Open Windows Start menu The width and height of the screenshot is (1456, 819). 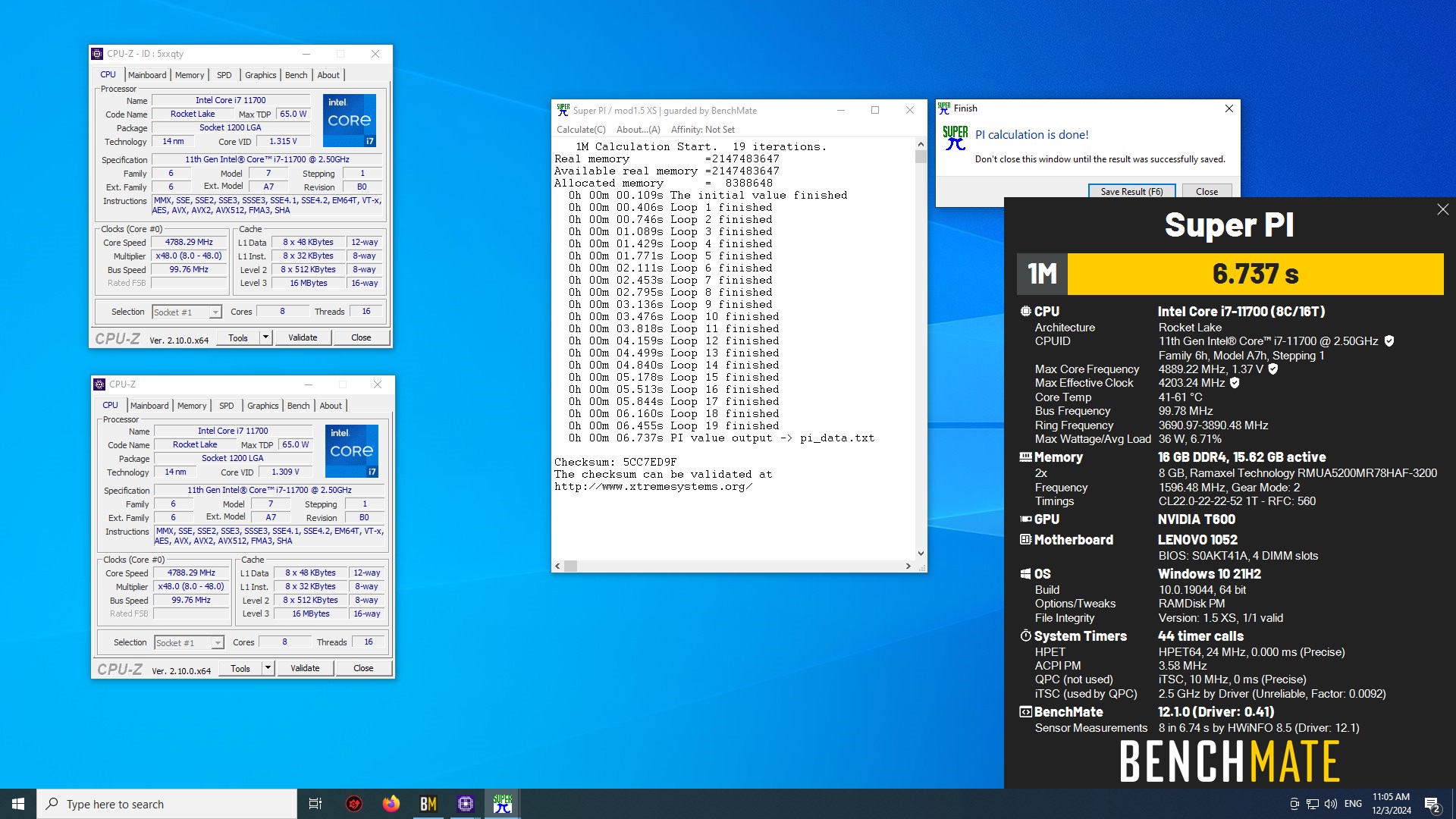[x=18, y=804]
